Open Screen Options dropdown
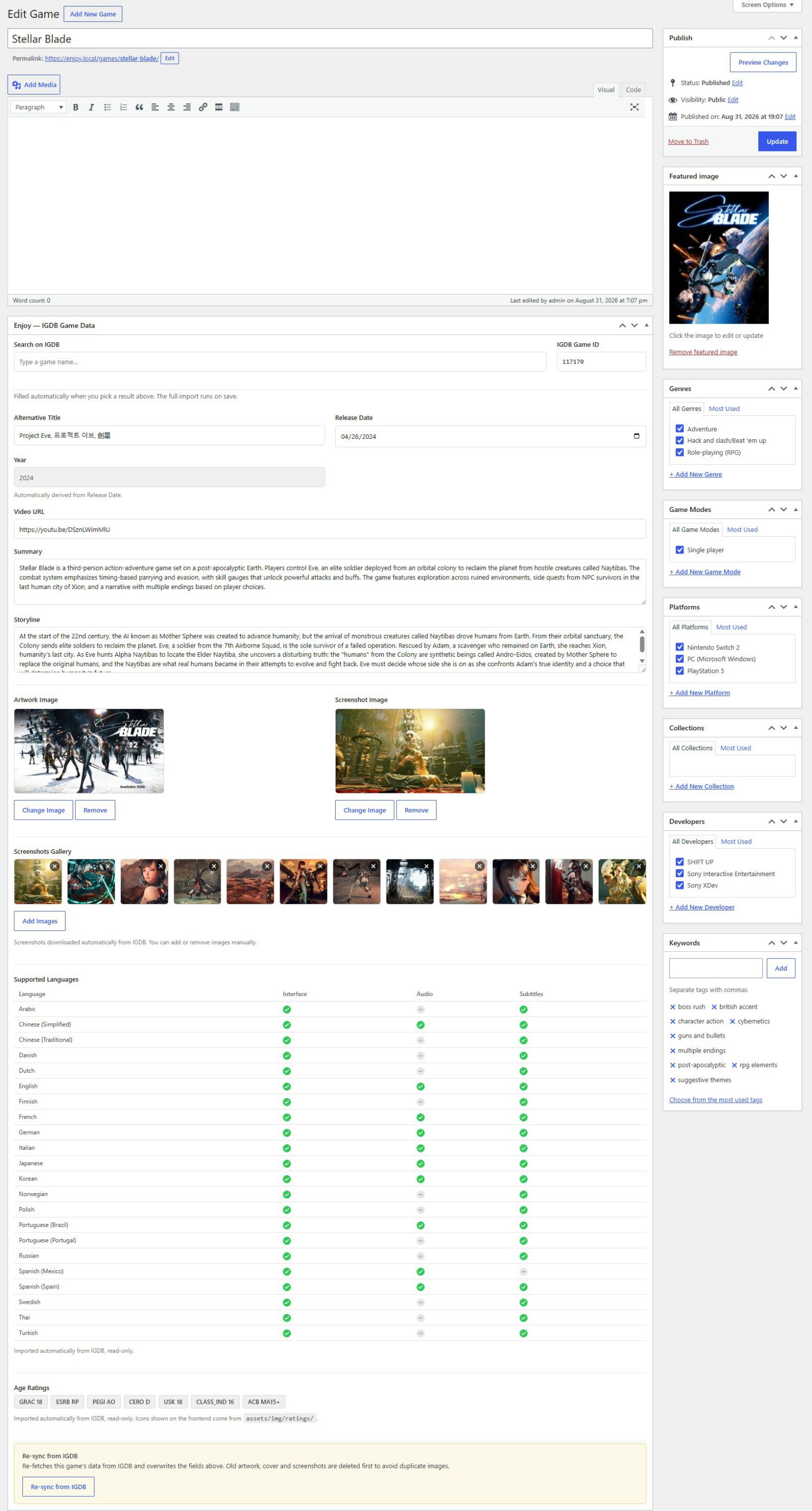 767,5
